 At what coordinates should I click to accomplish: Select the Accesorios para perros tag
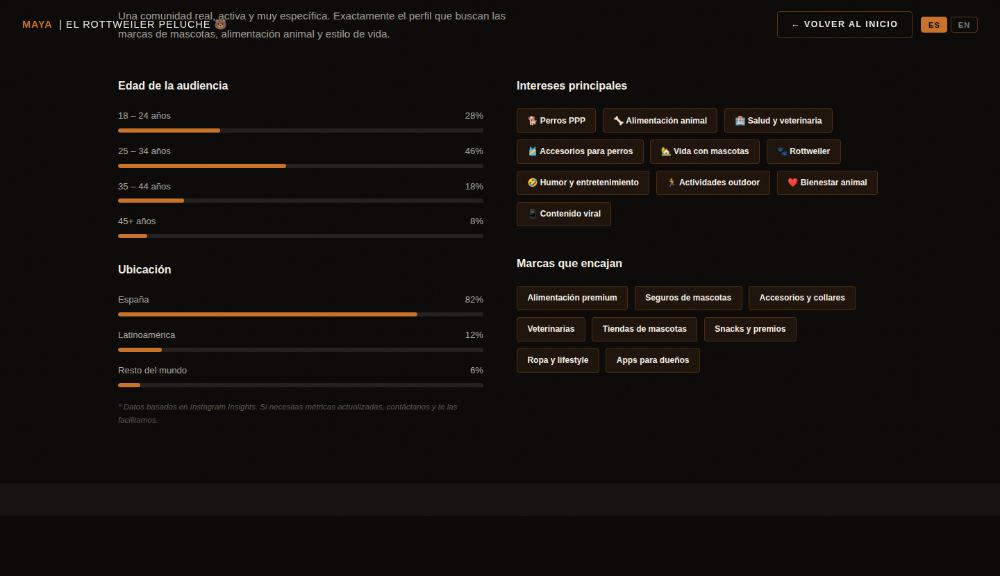[x=580, y=151]
